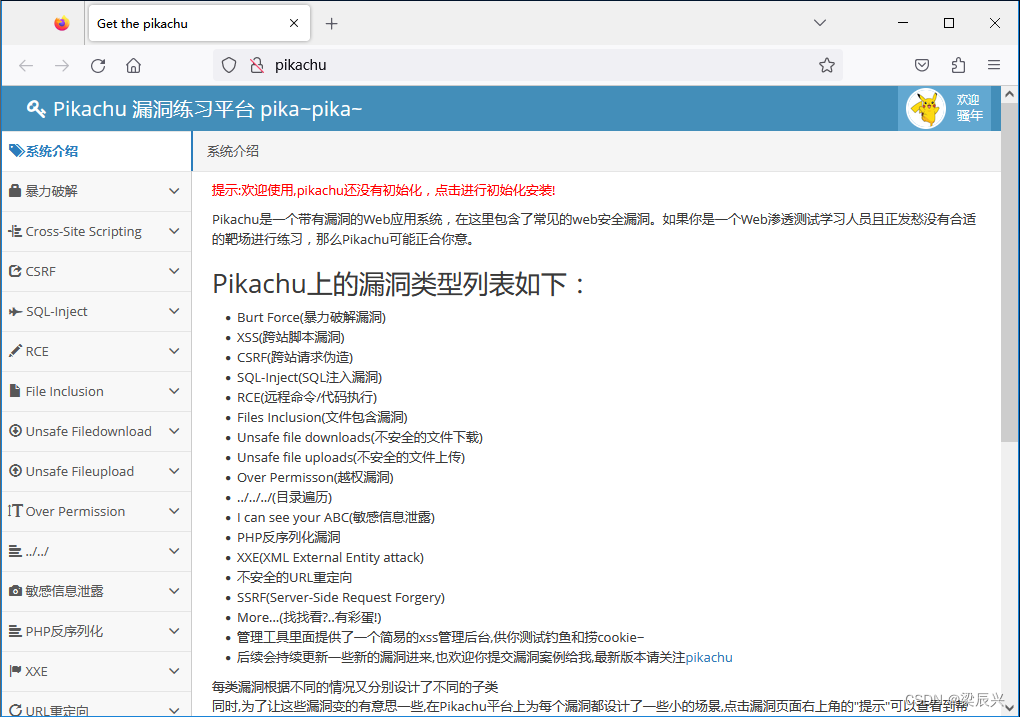Screen dimensions: 1020x717
Task: Click scrollbar up arrow
Action: pos(1009,94)
